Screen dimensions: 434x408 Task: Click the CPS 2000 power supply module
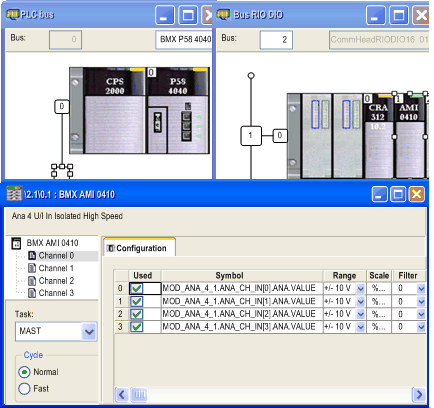(114, 110)
